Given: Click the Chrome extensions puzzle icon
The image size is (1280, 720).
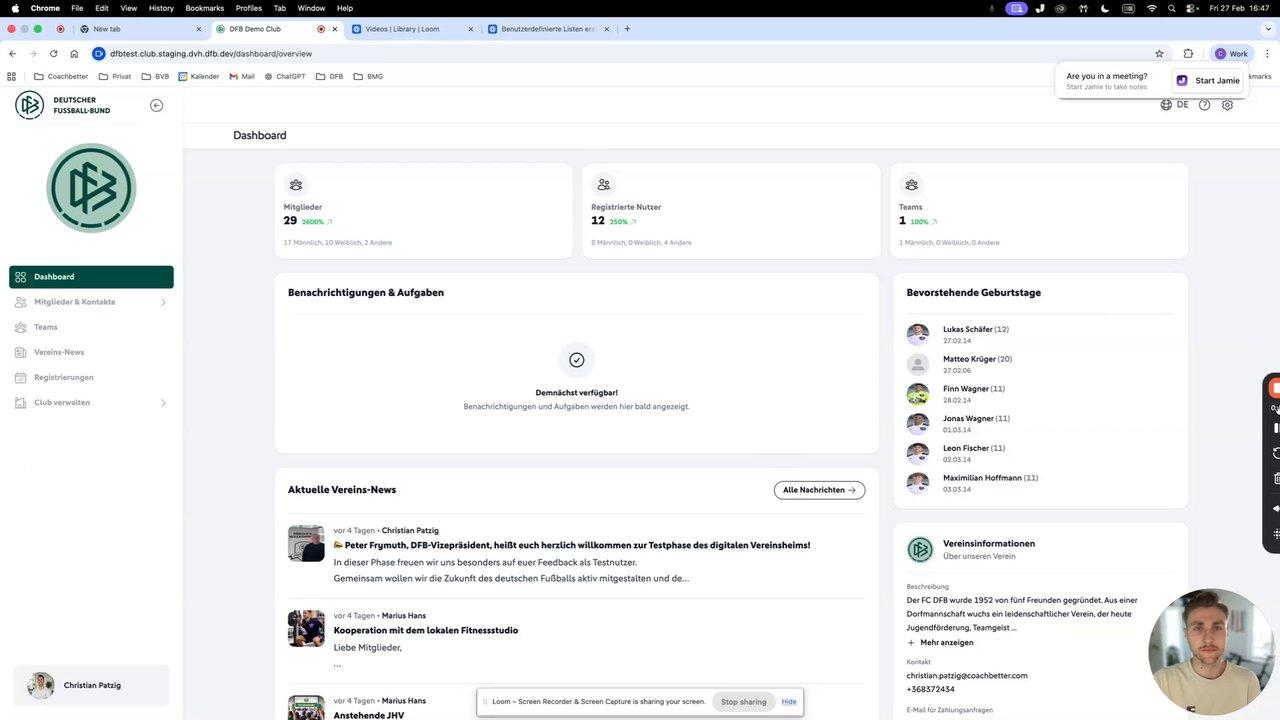Looking at the screenshot, I should coord(1188,54).
